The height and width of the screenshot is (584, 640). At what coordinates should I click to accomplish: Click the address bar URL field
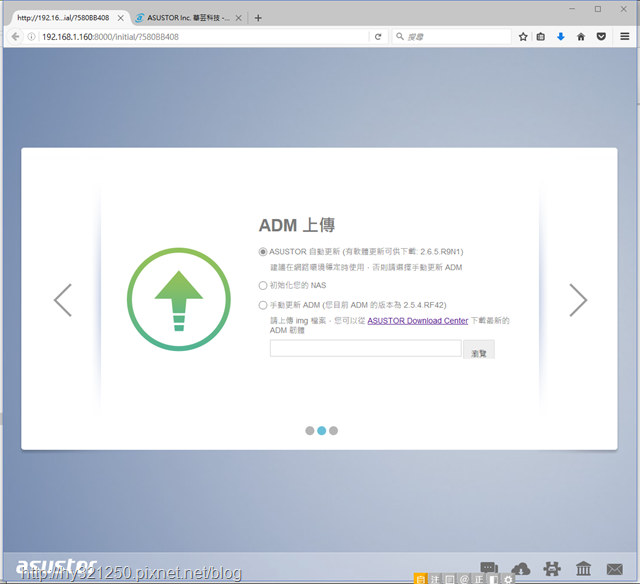click(x=204, y=37)
